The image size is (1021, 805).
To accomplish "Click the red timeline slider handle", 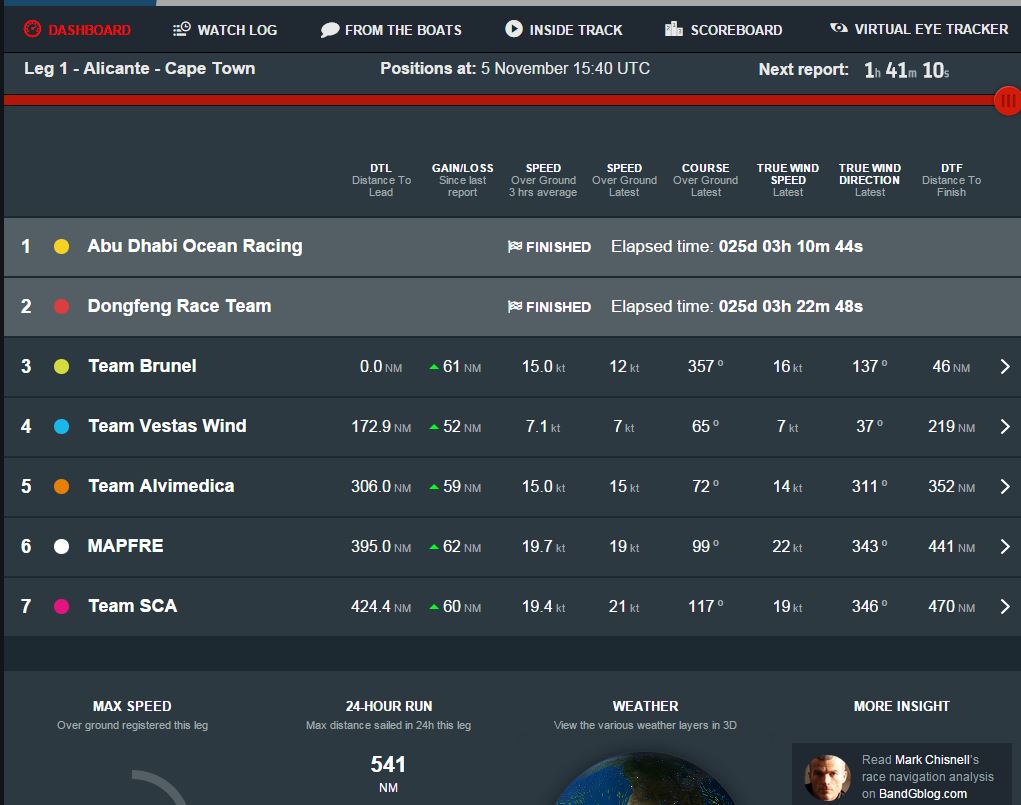I will 1008,101.
